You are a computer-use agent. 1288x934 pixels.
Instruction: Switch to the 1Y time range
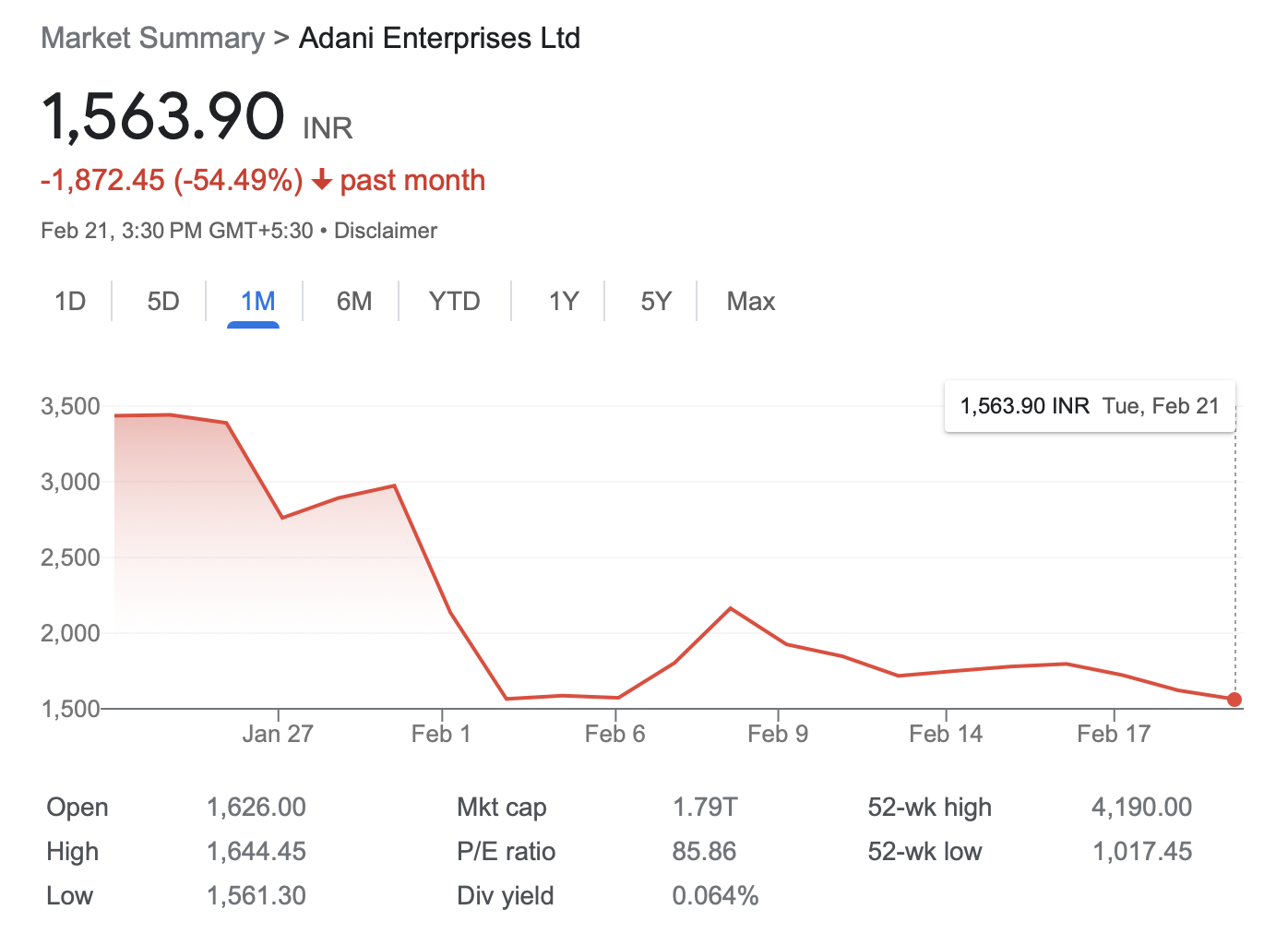point(564,302)
